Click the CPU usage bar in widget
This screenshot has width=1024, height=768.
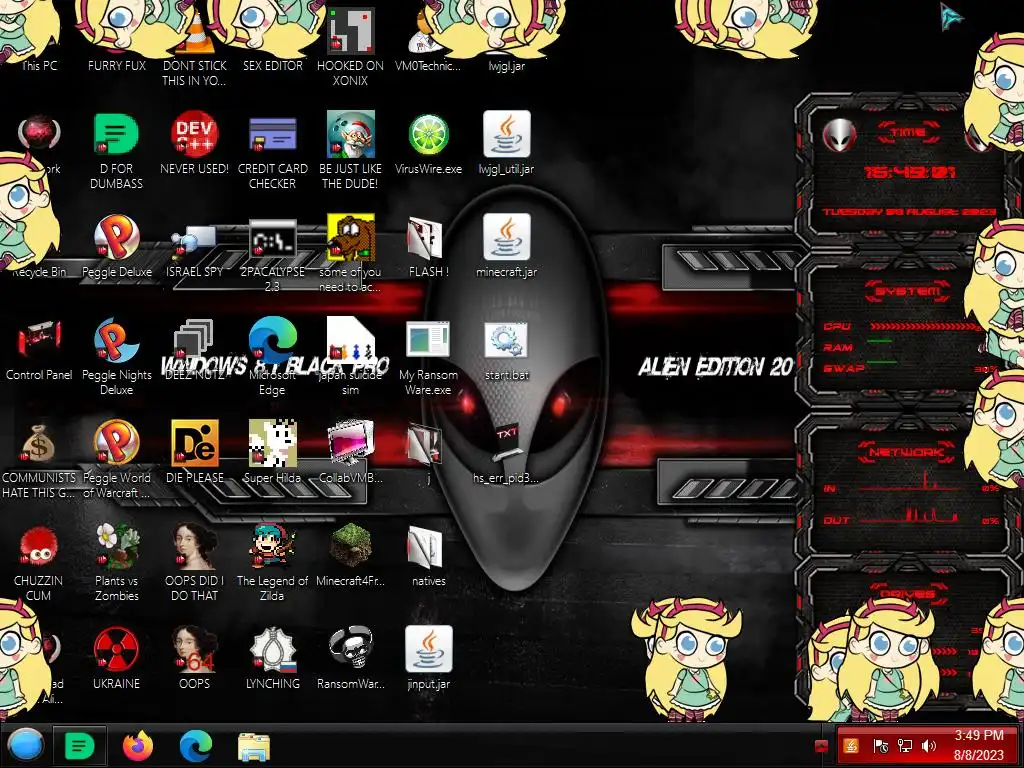(x=926, y=326)
